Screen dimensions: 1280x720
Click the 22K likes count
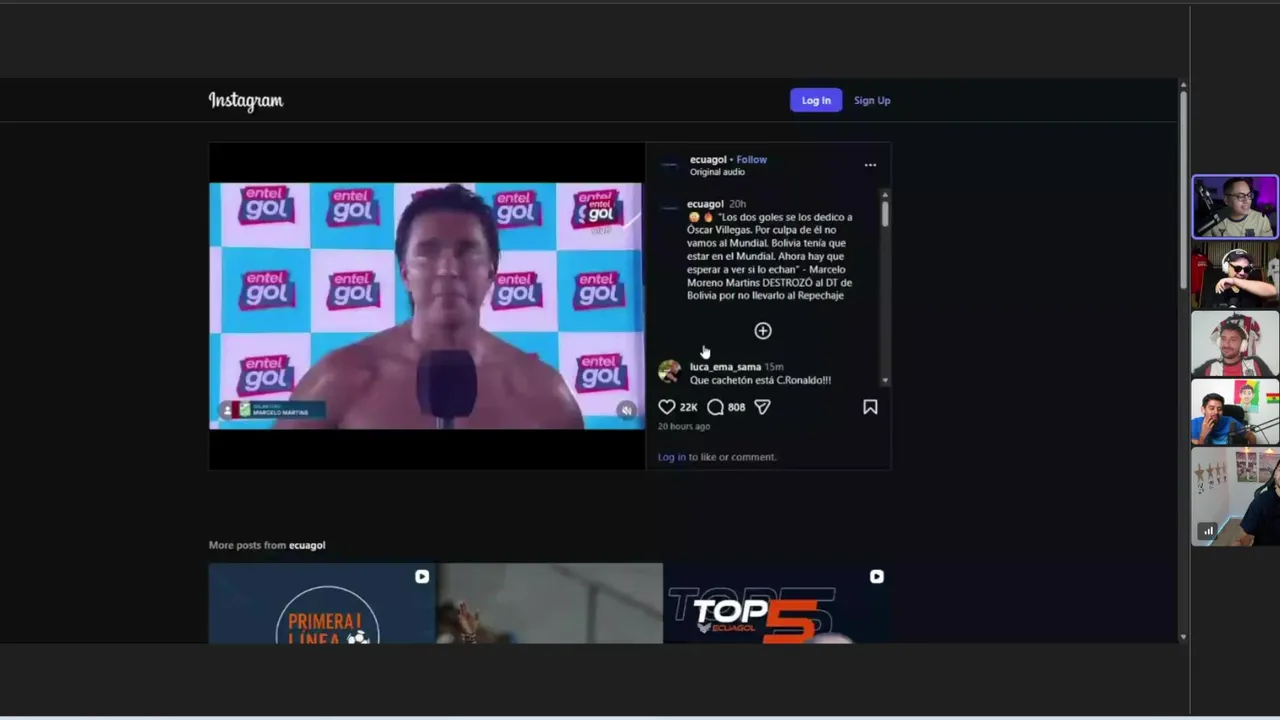pyautogui.click(x=689, y=407)
